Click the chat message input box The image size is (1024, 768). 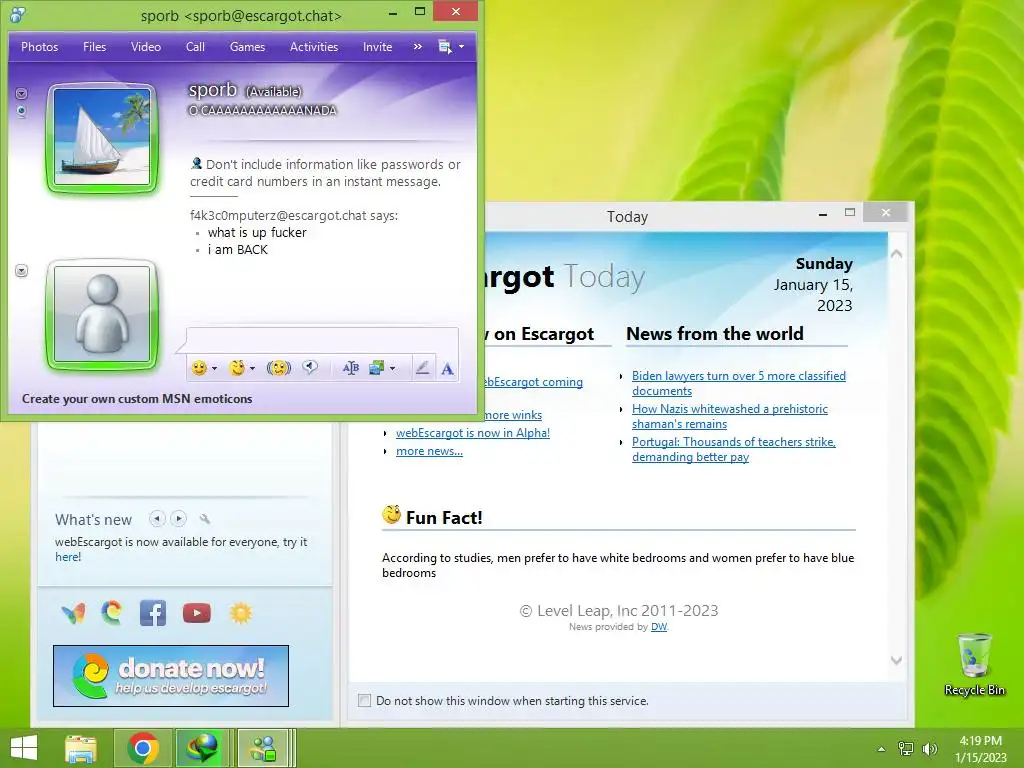[x=322, y=342]
